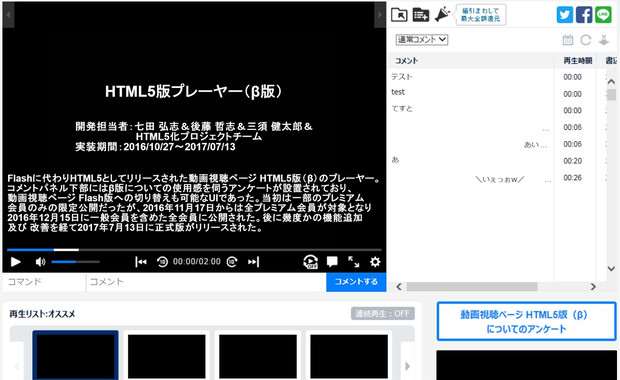Select the third playlist thumbnail
This screenshot has height=380, width=620.
click(x=258, y=355)
